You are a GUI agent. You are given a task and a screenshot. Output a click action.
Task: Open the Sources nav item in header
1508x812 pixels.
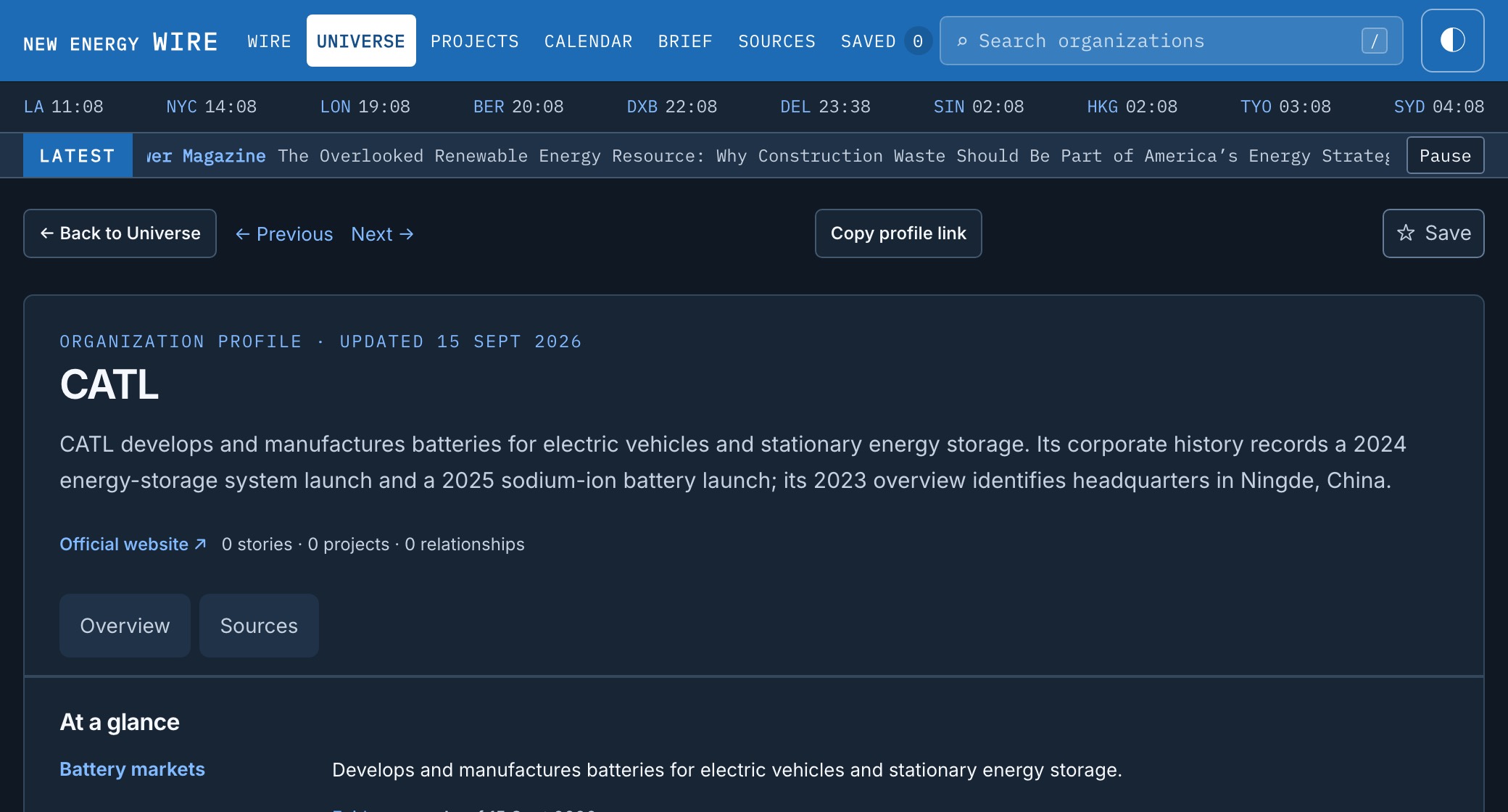click(776, 41)
